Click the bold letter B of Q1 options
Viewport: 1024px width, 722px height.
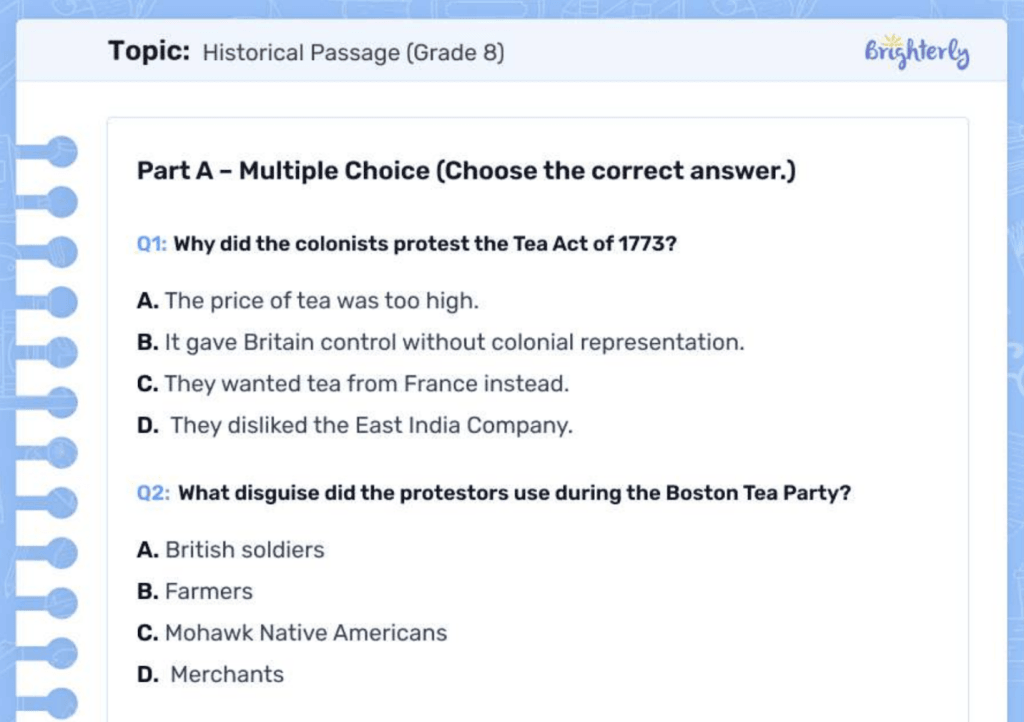click(146, 342)
